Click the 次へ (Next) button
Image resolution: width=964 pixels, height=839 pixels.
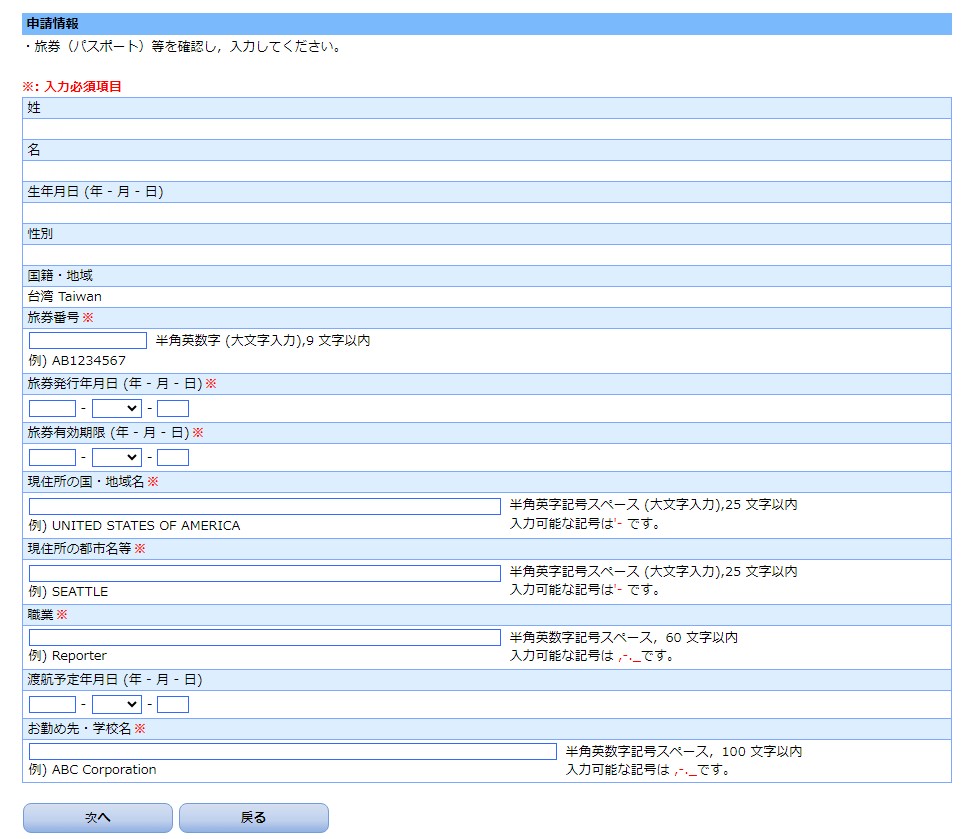(96, 817)
